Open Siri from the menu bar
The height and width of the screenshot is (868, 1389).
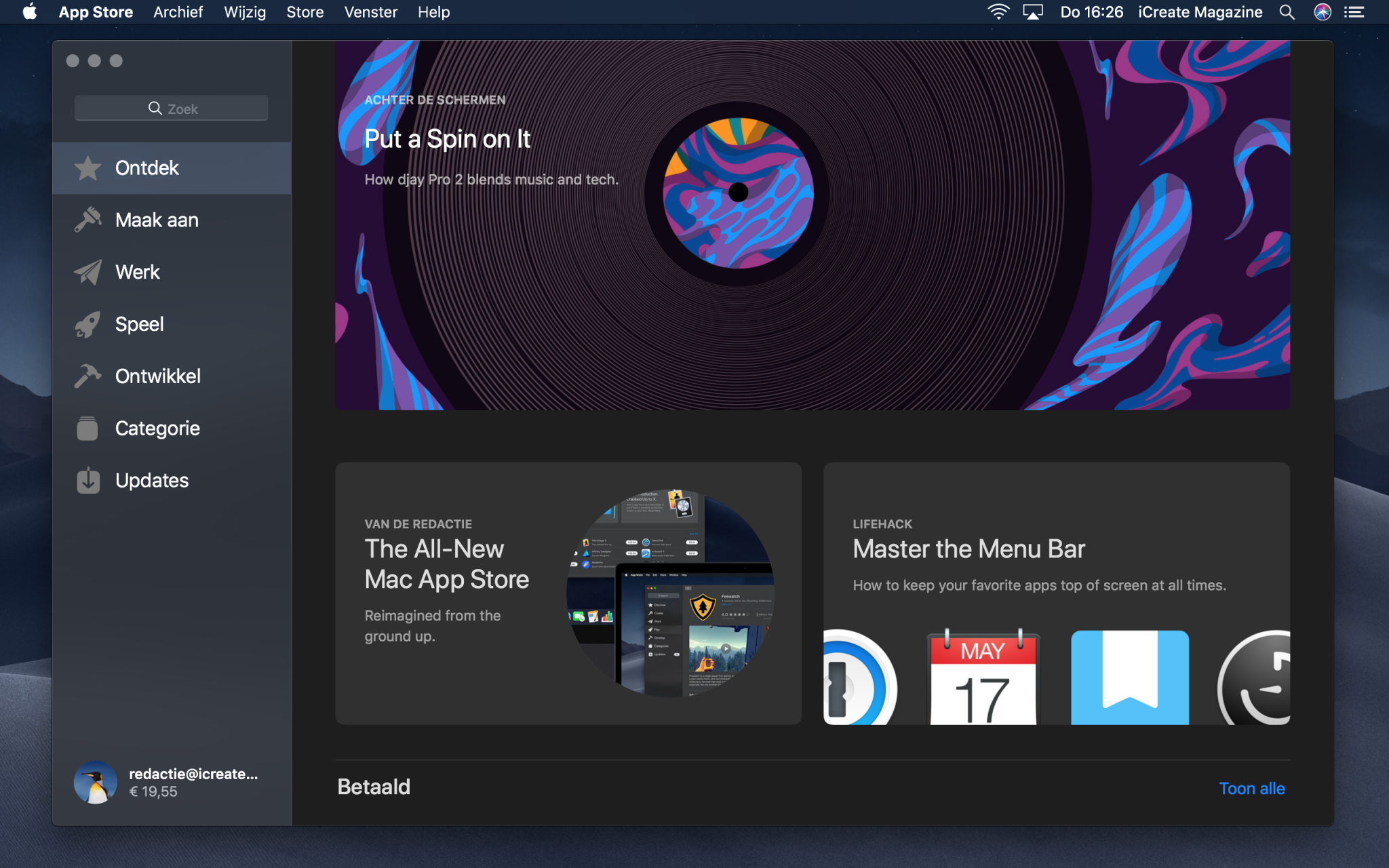(x=1322, y=12)
